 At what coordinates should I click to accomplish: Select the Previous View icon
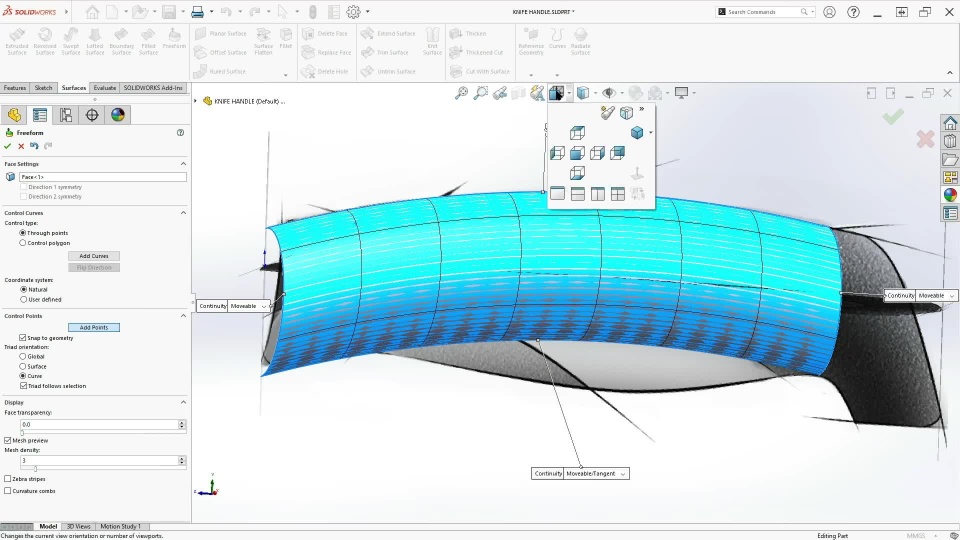[500, 93]
